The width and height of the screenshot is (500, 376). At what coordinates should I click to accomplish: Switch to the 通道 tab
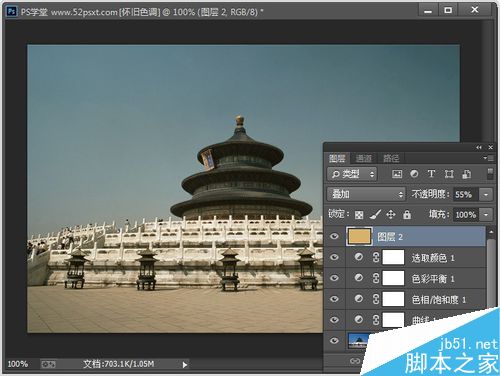363,158
